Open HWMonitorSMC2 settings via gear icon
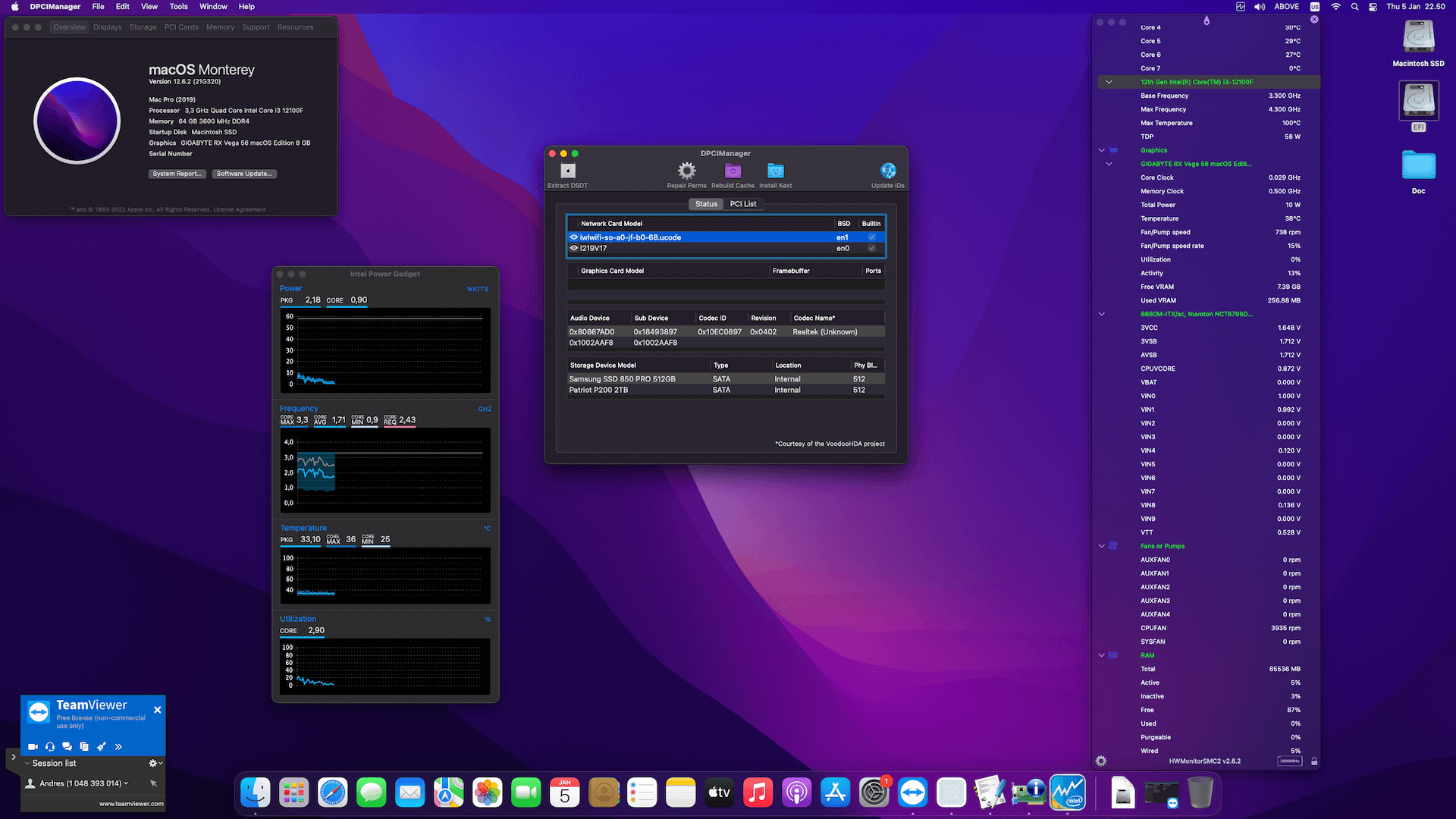1456x819 pixels. (1100, 761)
